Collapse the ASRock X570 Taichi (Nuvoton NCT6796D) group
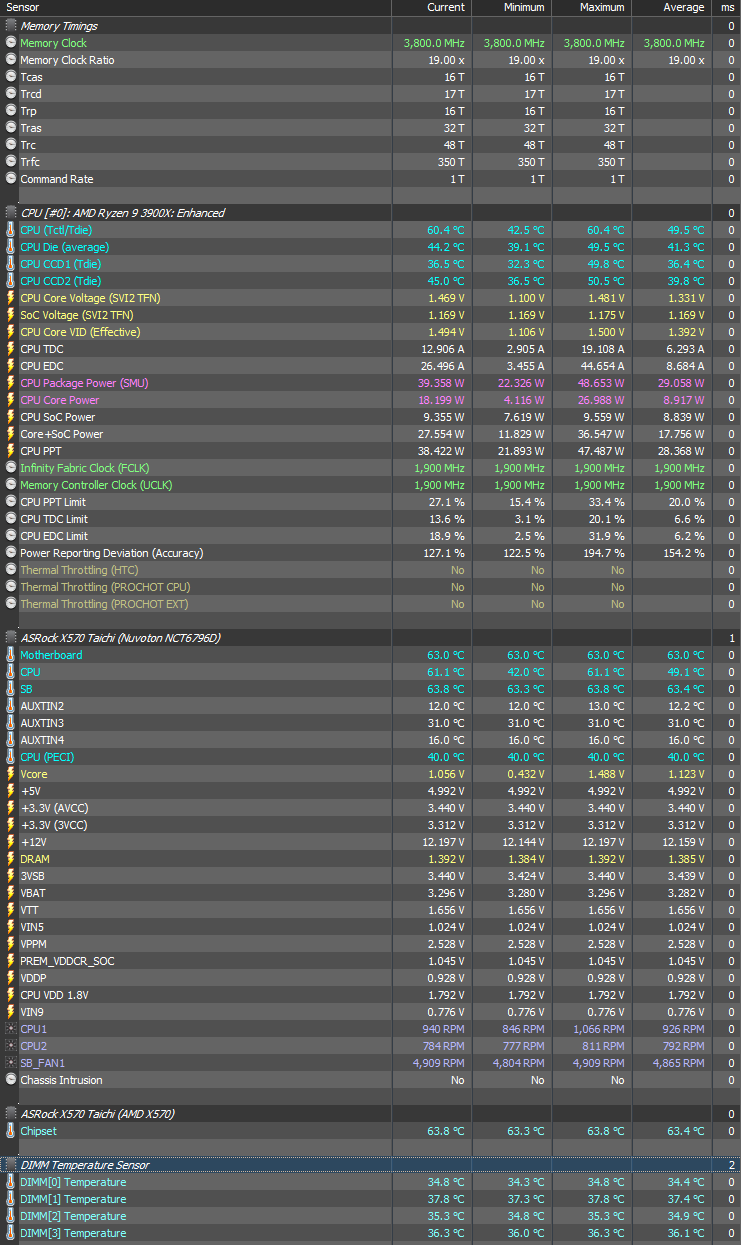The image size is (741, 1245). (11, 638)
